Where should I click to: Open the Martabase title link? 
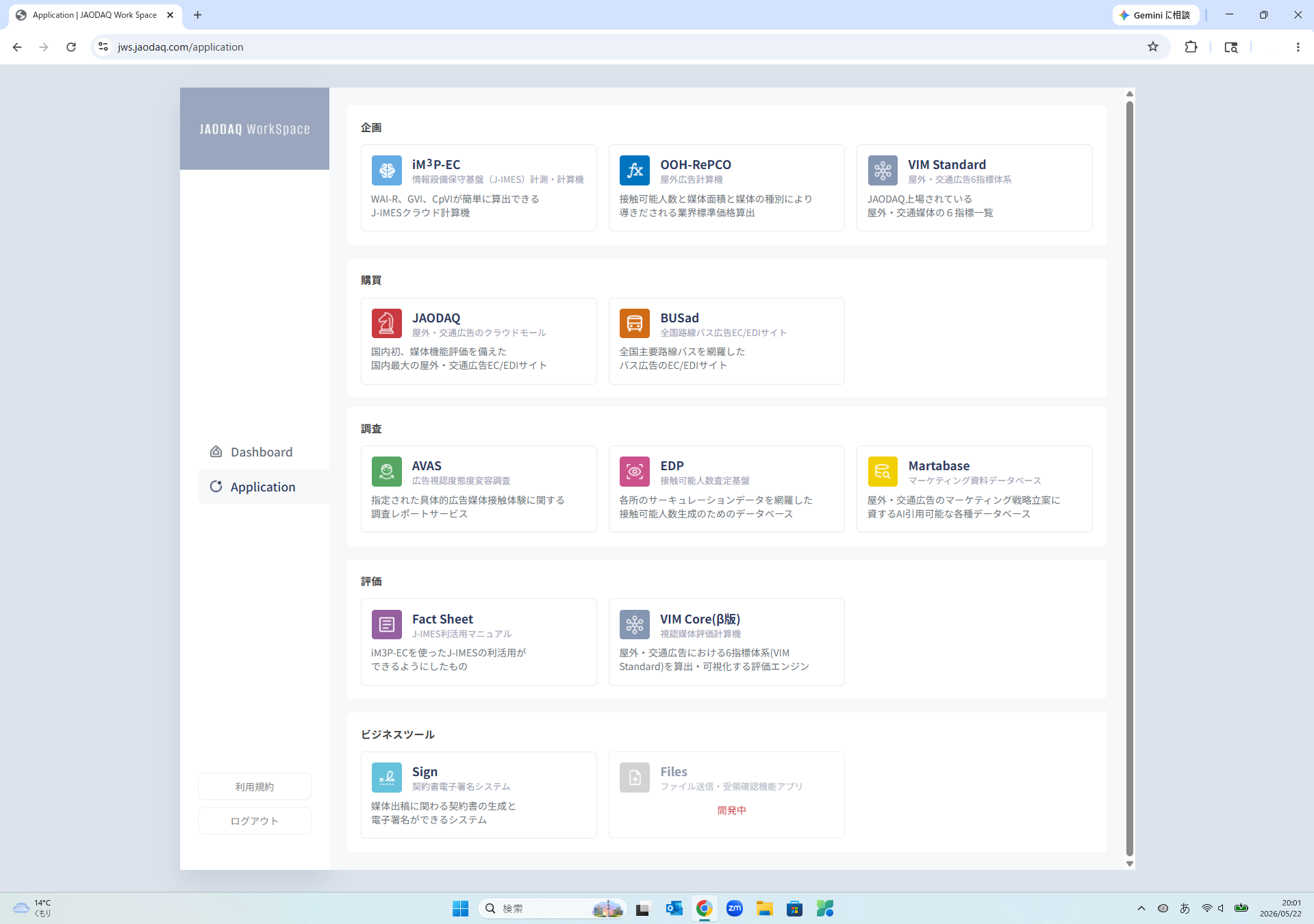(x=939, y=465)
